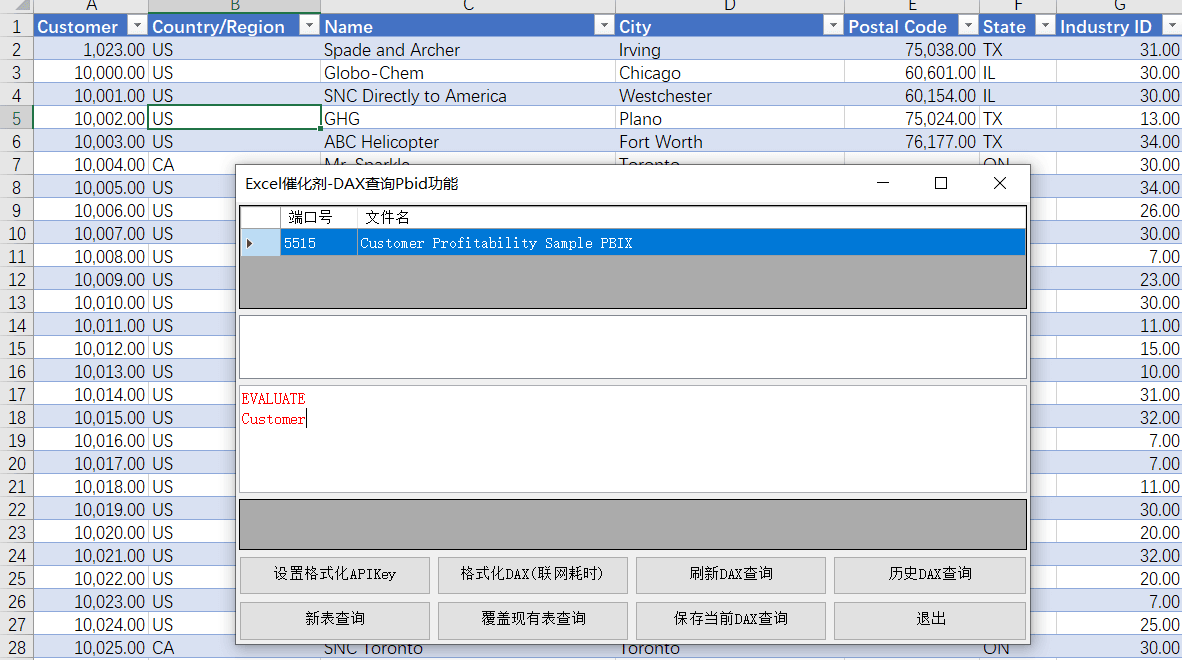This screenshot has width=1182, height=660.
Task: Select the Chicago city cell
Action: point(730,72)
